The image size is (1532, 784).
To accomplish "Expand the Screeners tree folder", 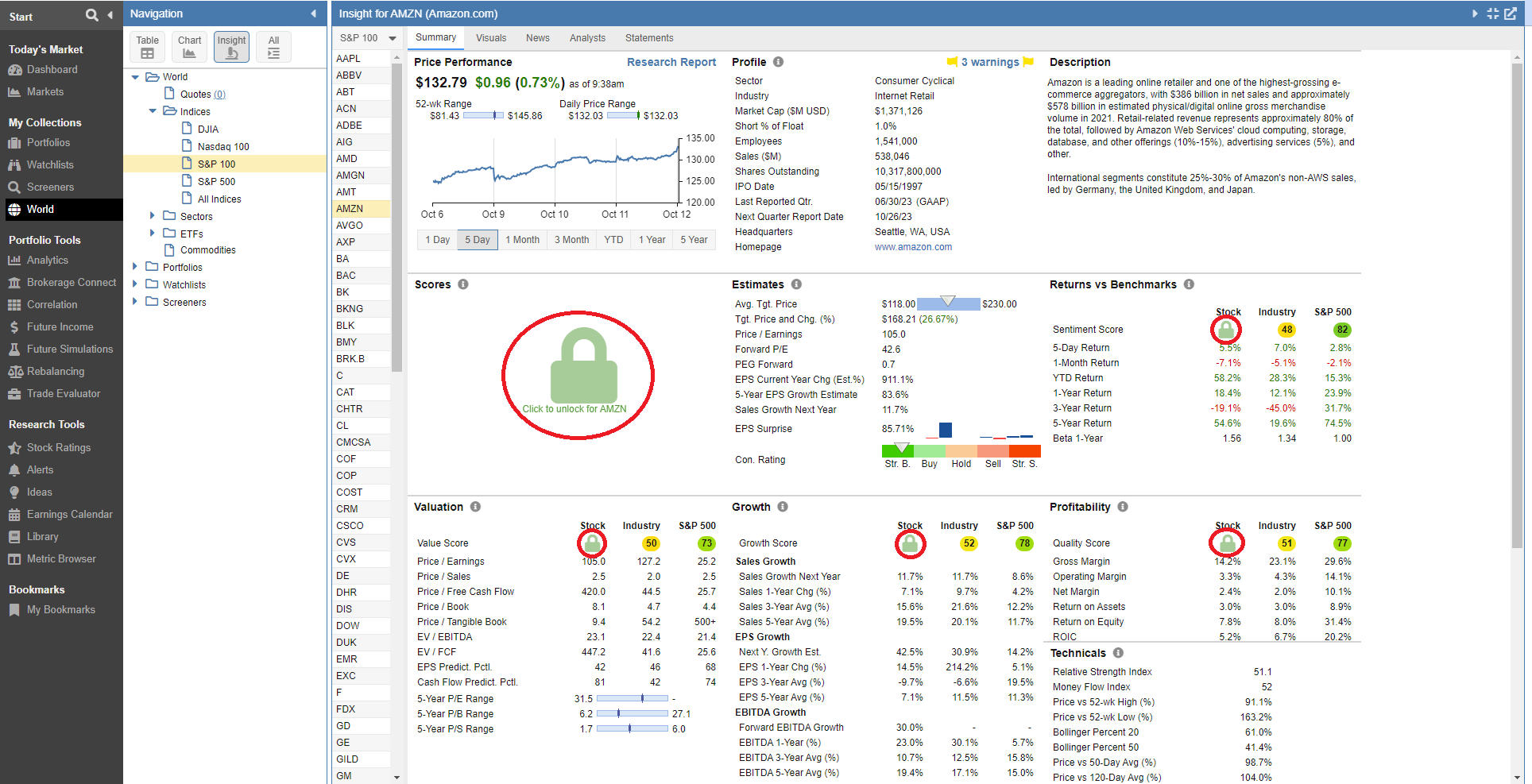I will (135, 302).
